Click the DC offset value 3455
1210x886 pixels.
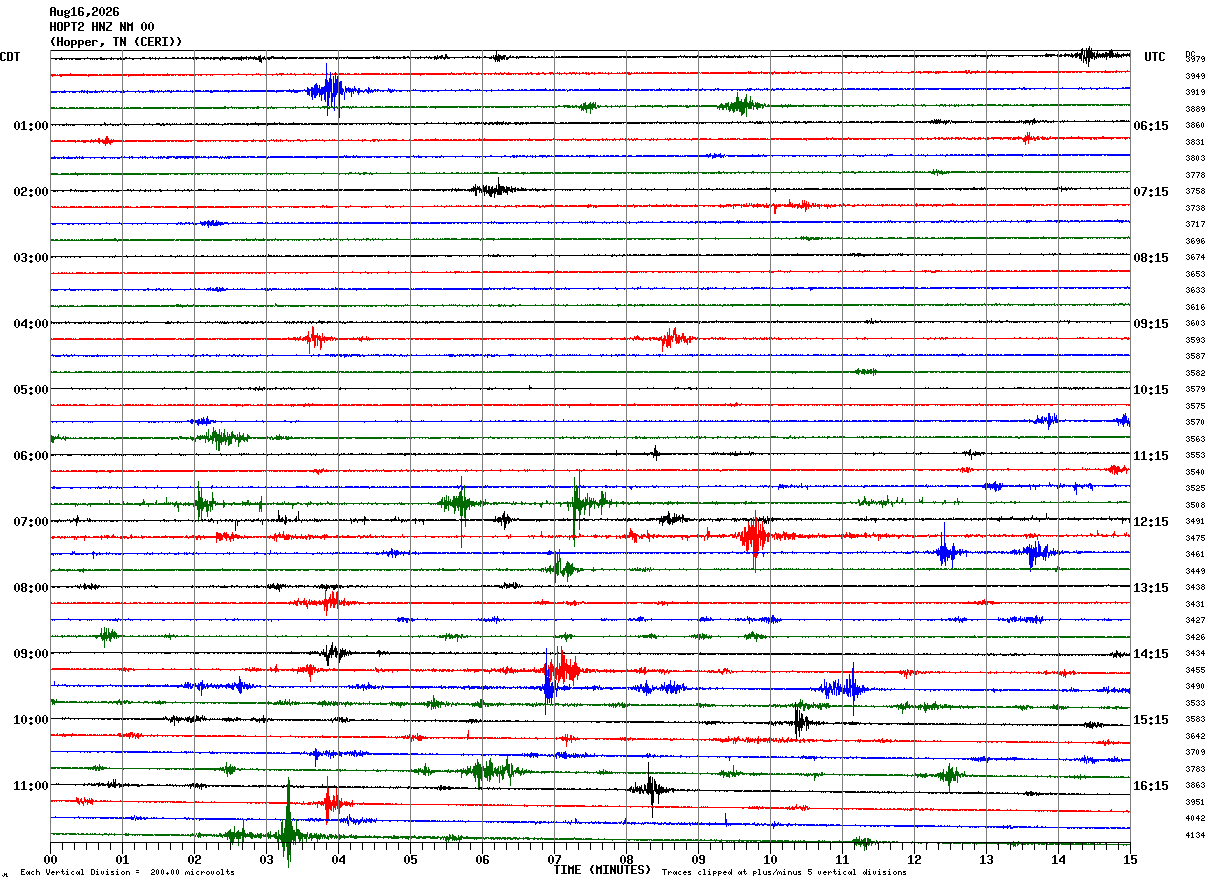tap(1195, 670)
